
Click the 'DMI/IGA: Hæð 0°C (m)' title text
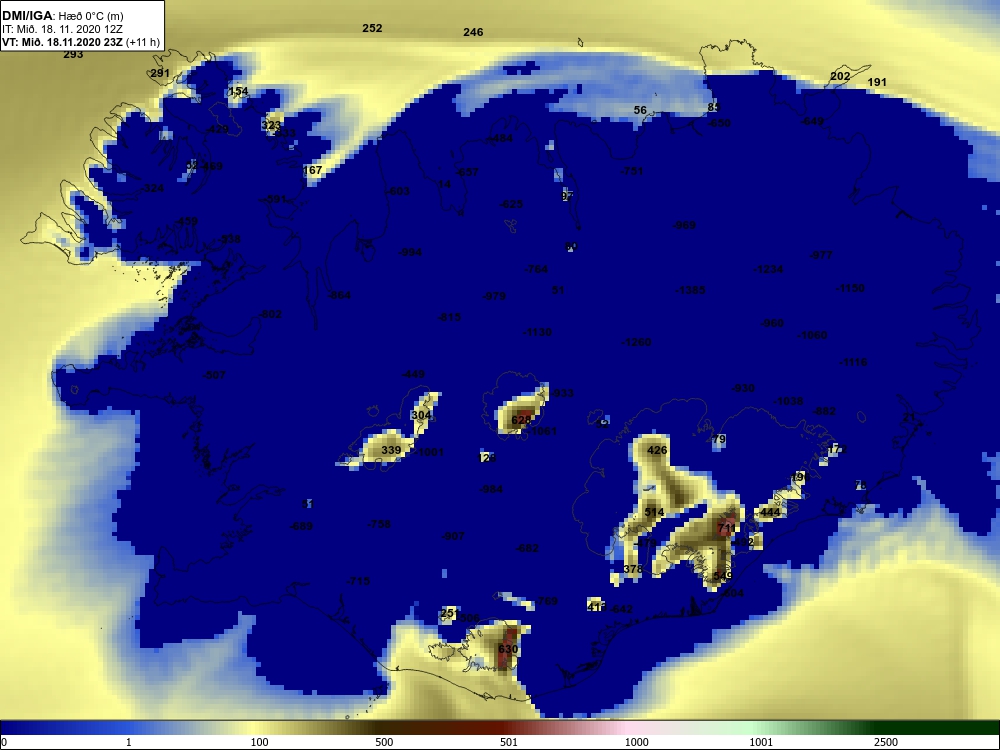(62, 16)
